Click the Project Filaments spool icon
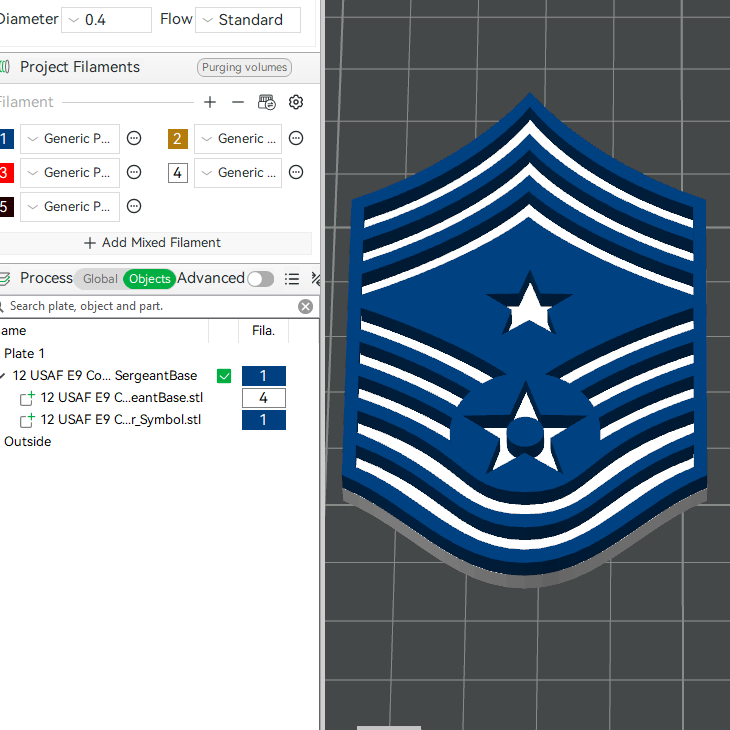Image resolution: width=730 pixels, height=730 pixels. point(5,67)
